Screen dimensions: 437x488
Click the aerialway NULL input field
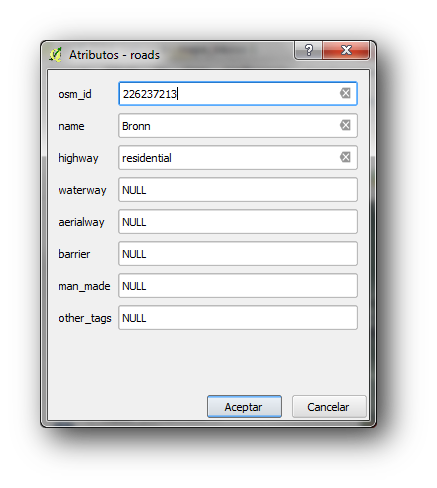click(x=238, y=222)
